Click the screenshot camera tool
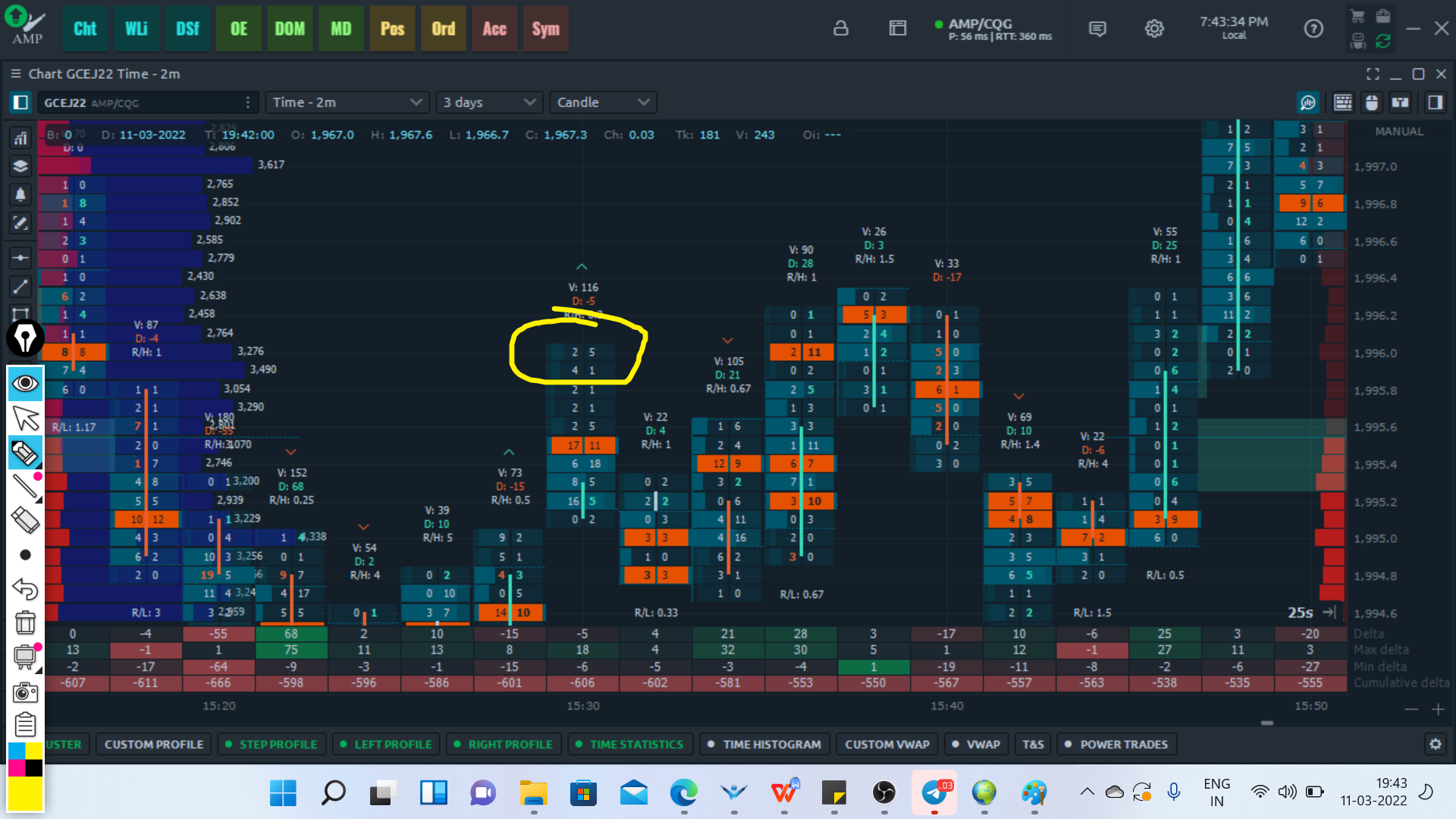The height and width of the screenshot is (819, 1456). click(x=25, y=692)
